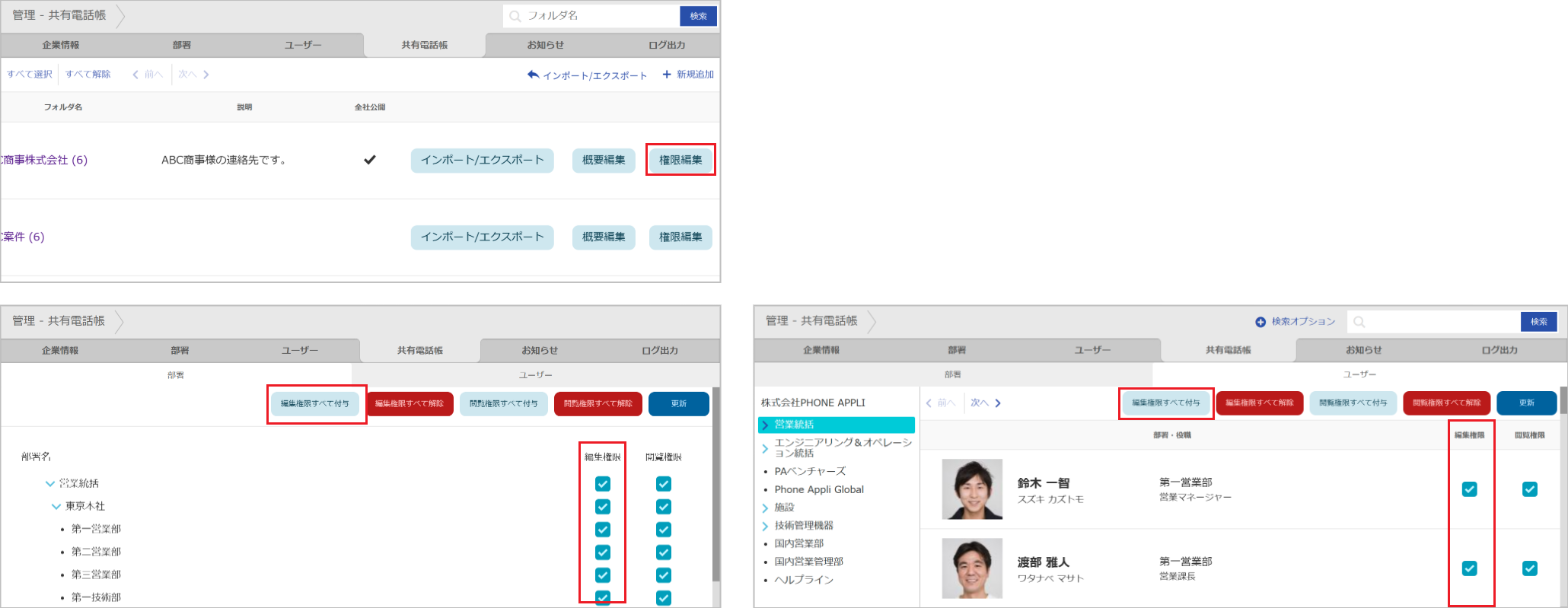
Task: Click the plus icon beside 検索オプション
Action: coord(1260,322)
